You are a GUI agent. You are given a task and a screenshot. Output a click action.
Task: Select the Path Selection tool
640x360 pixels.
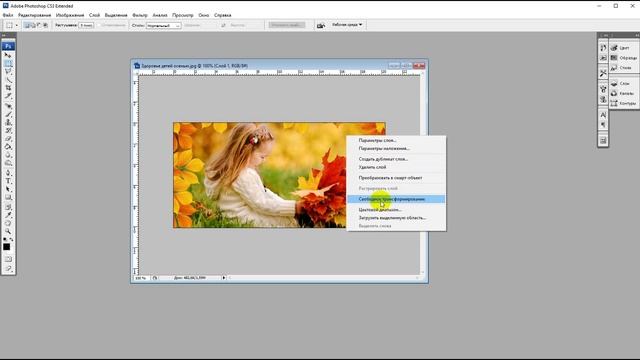(8, 189)
